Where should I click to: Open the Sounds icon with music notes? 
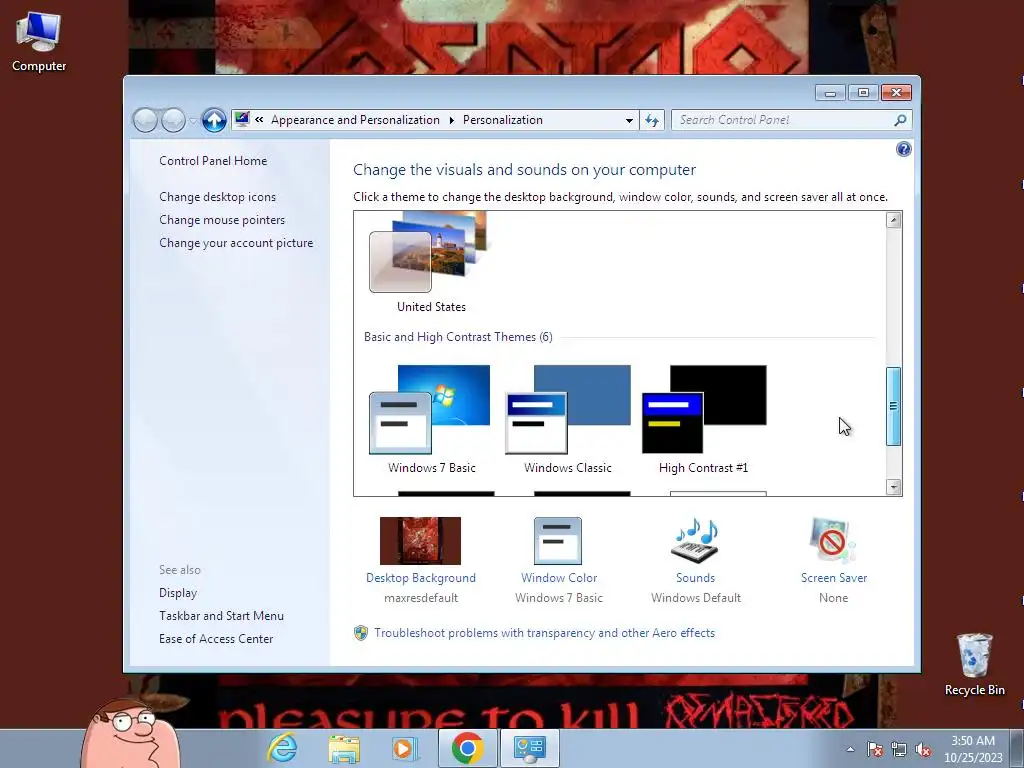click(695, 541)
